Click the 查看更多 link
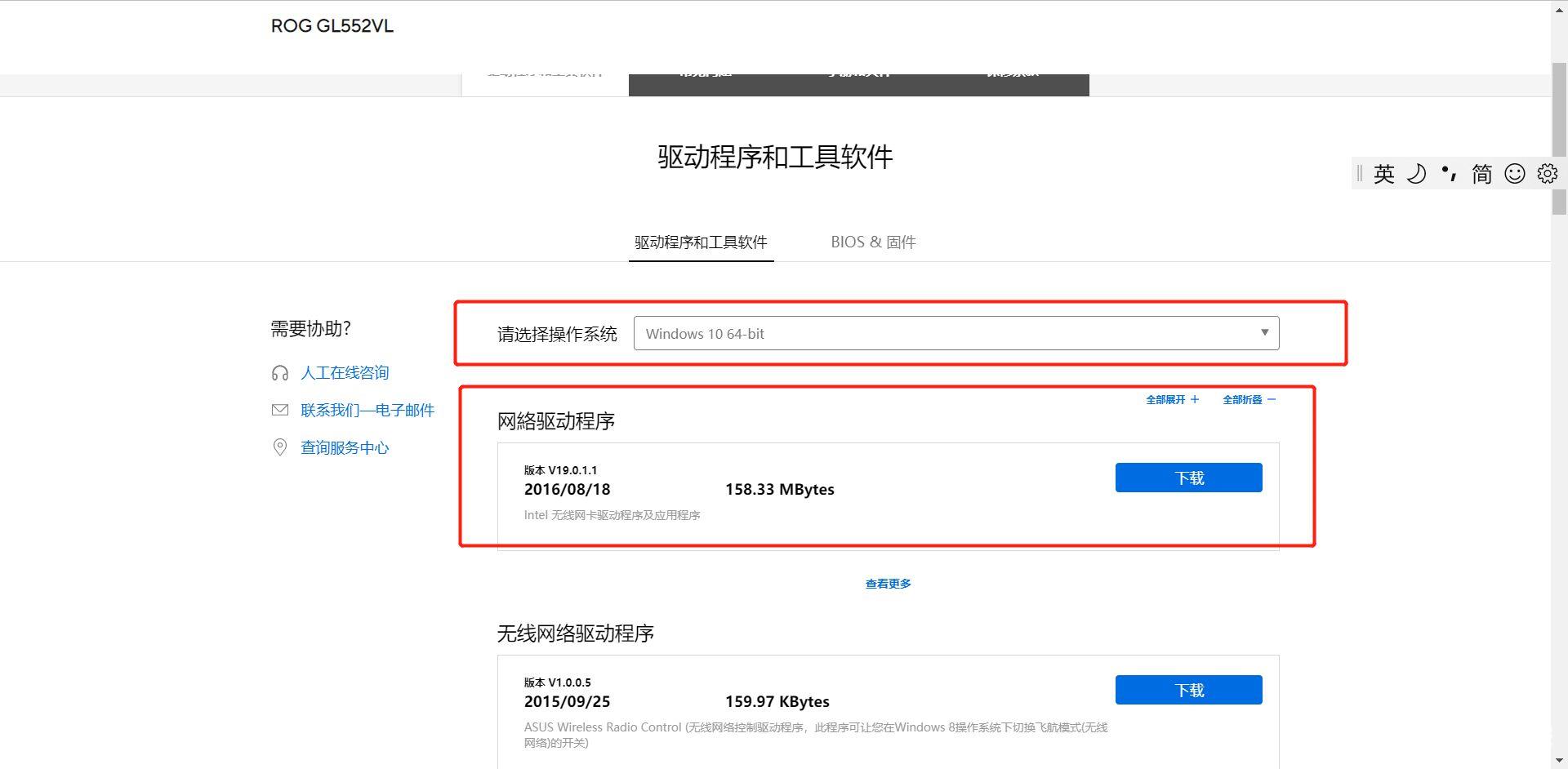The height and width of the screenshot is (769, 1568). tap(888, 584)
